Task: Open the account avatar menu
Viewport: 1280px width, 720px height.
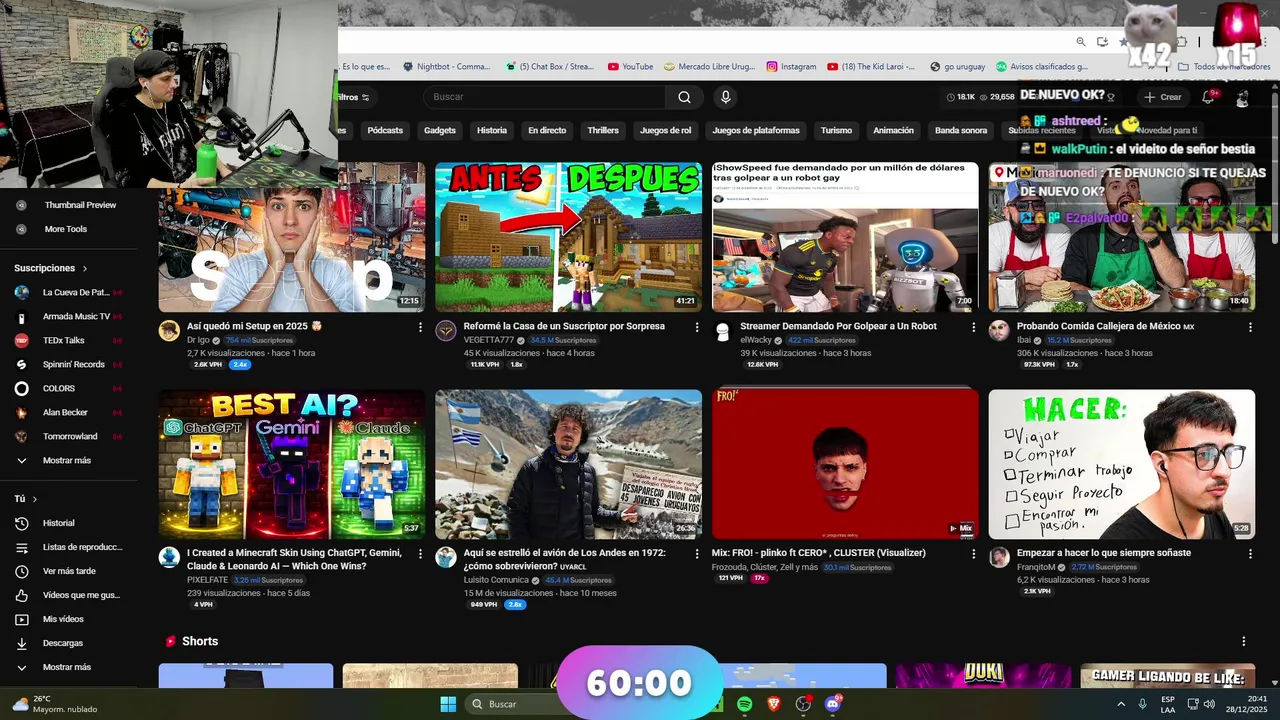Action: point(1242,98)
